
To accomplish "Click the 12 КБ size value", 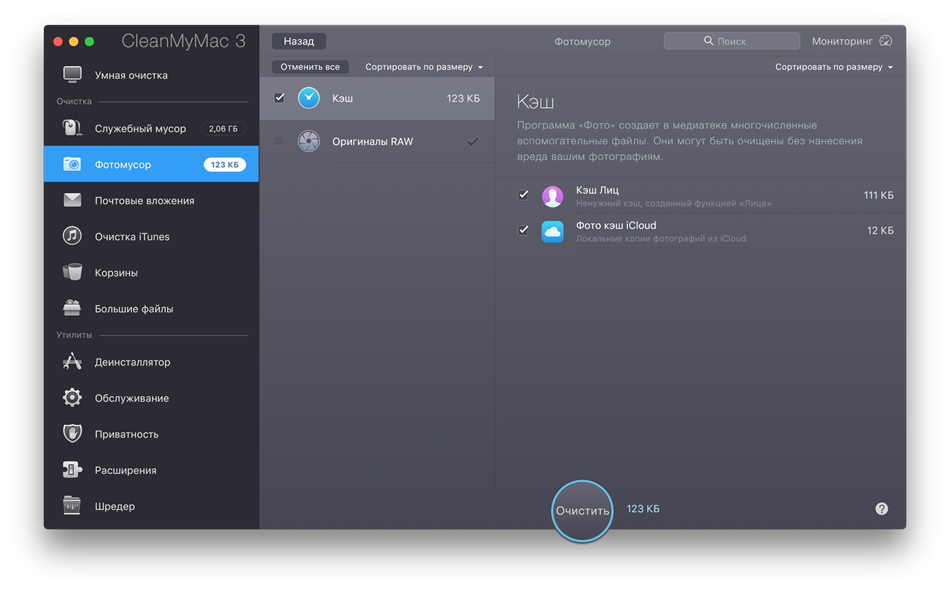I will 880,230.
